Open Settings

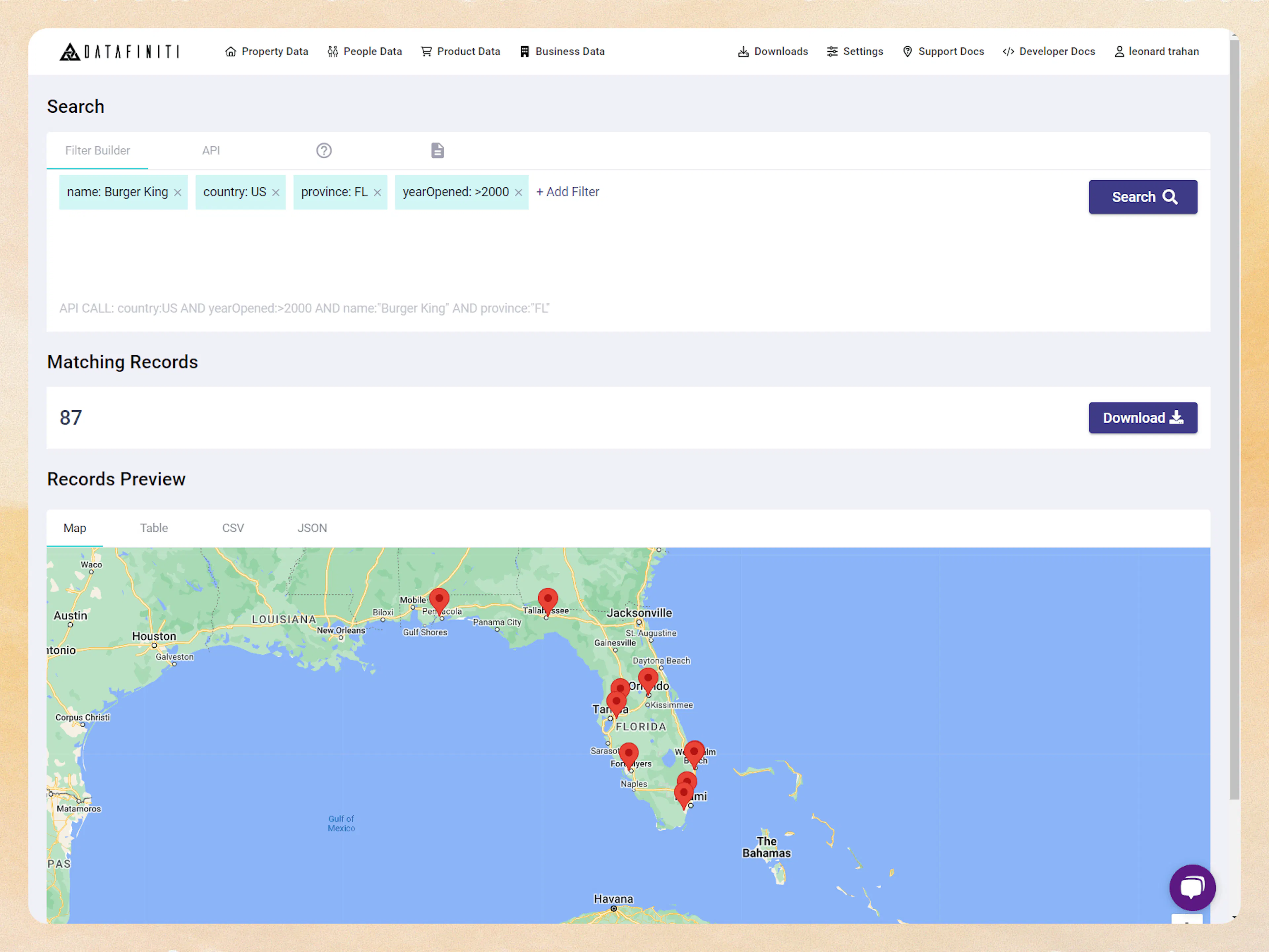(855, 52)
